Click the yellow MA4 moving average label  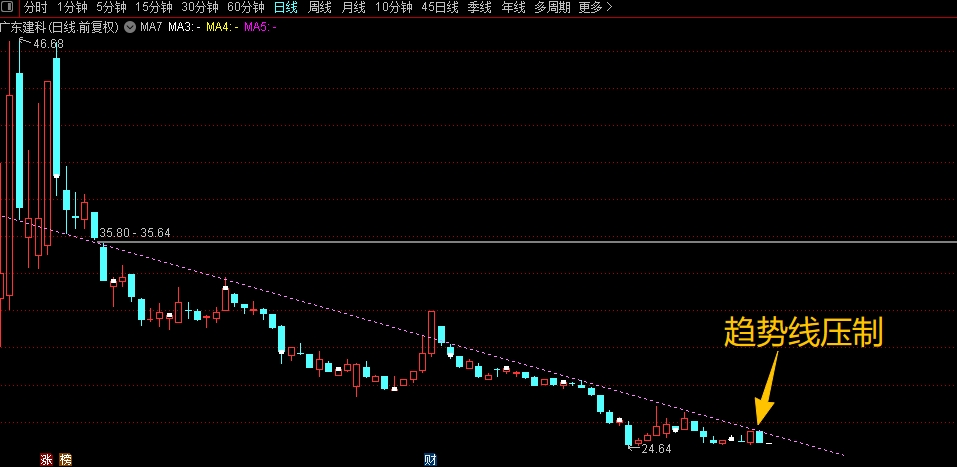coord(222,27)
